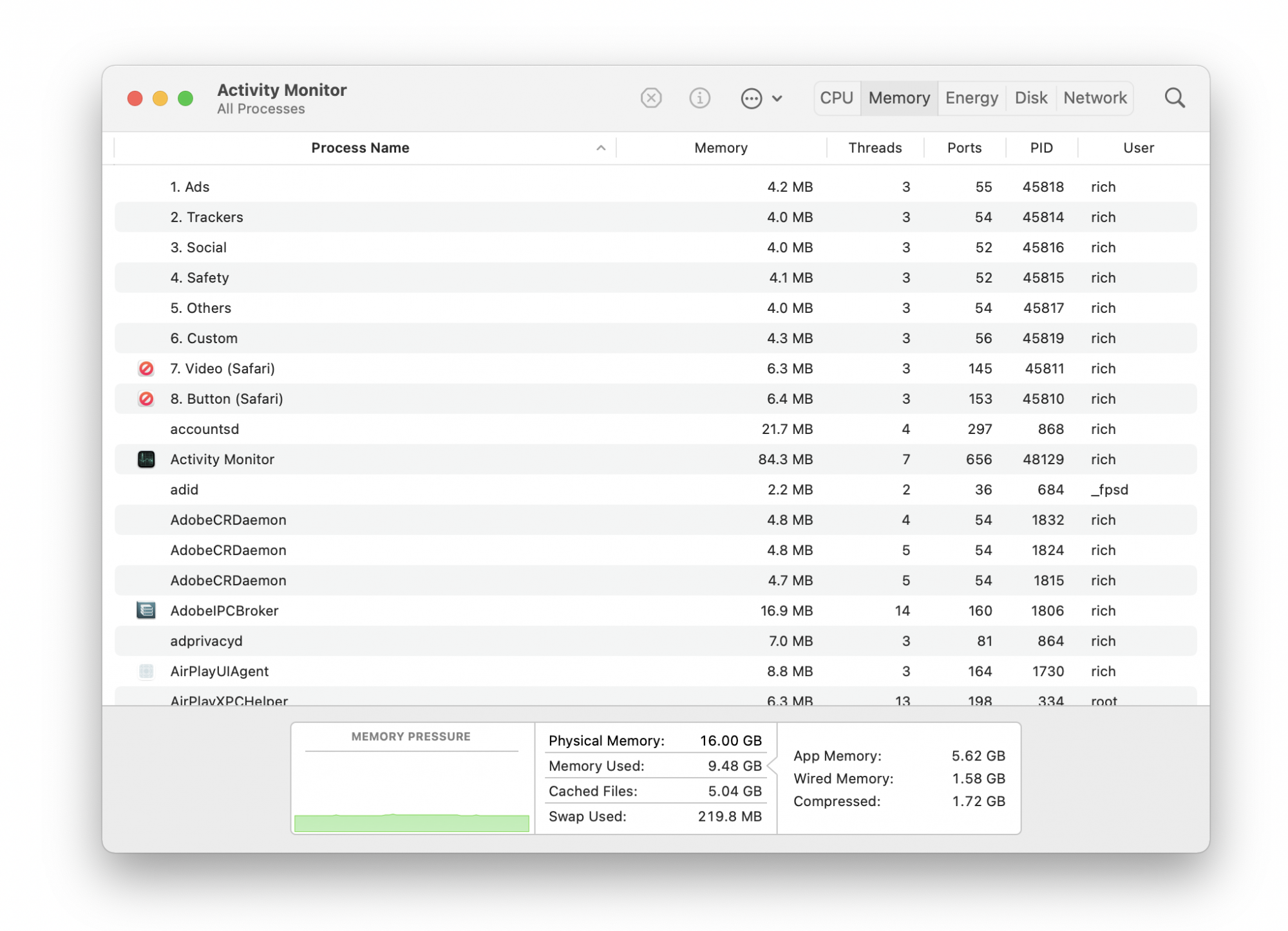The height and width of the screenshot is (931, 1288).
Task: Select the '4. Safety' process
Action: pyautogui.click(x=656, y=277)
